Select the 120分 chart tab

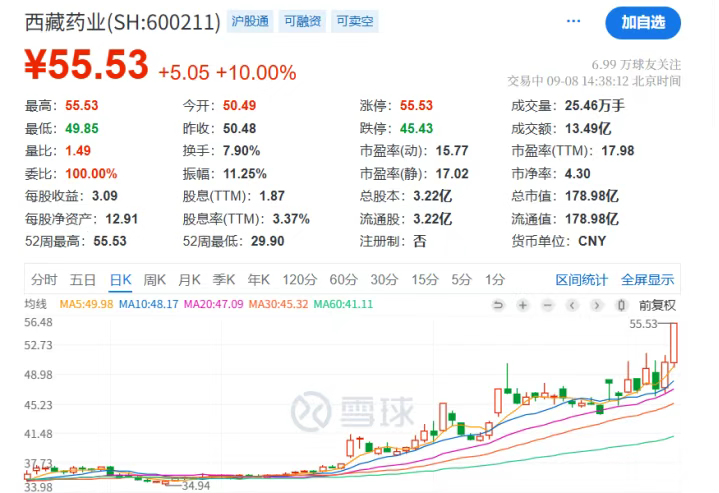pos(299,280)
